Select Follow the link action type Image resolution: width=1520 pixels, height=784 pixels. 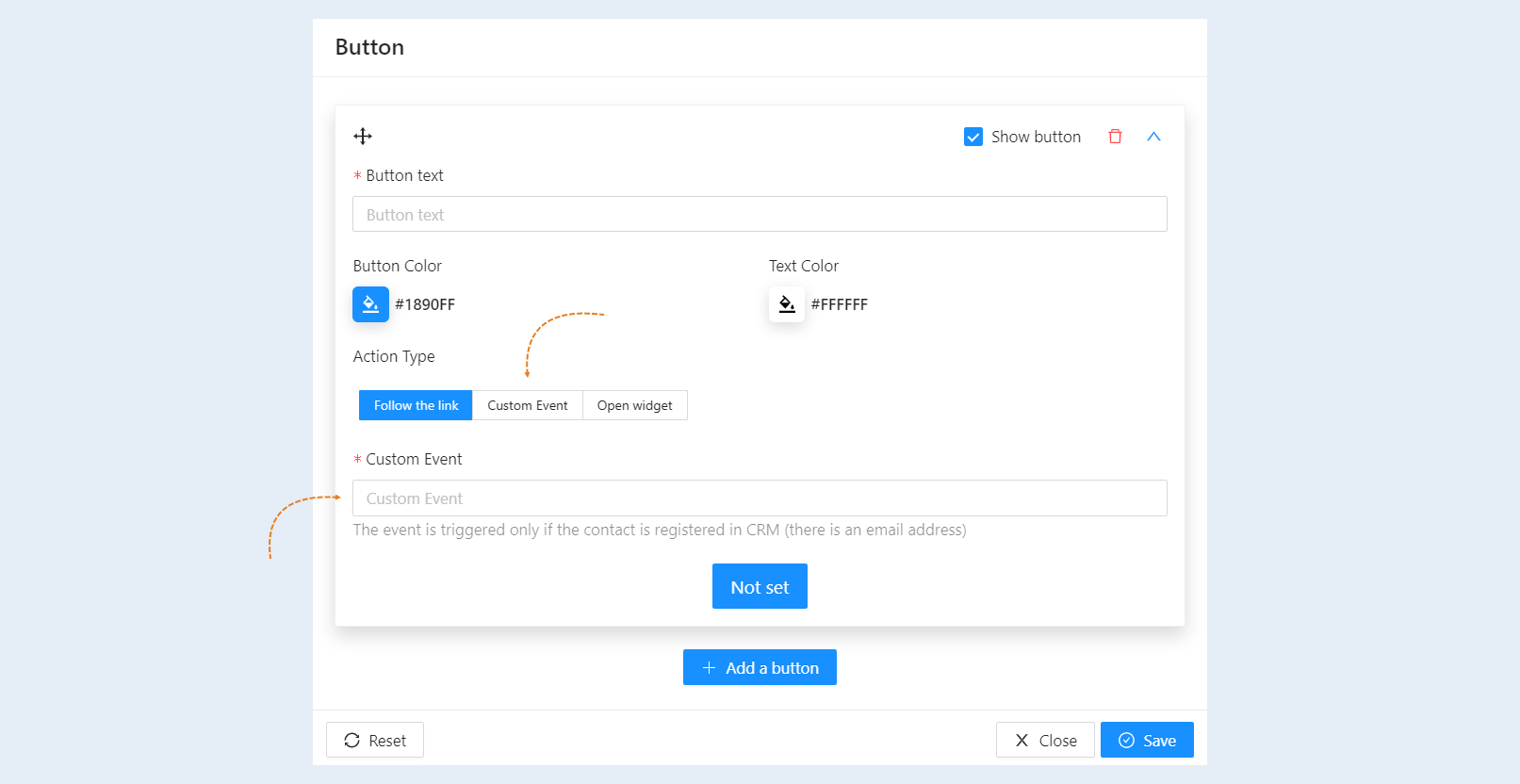[416, 405]
